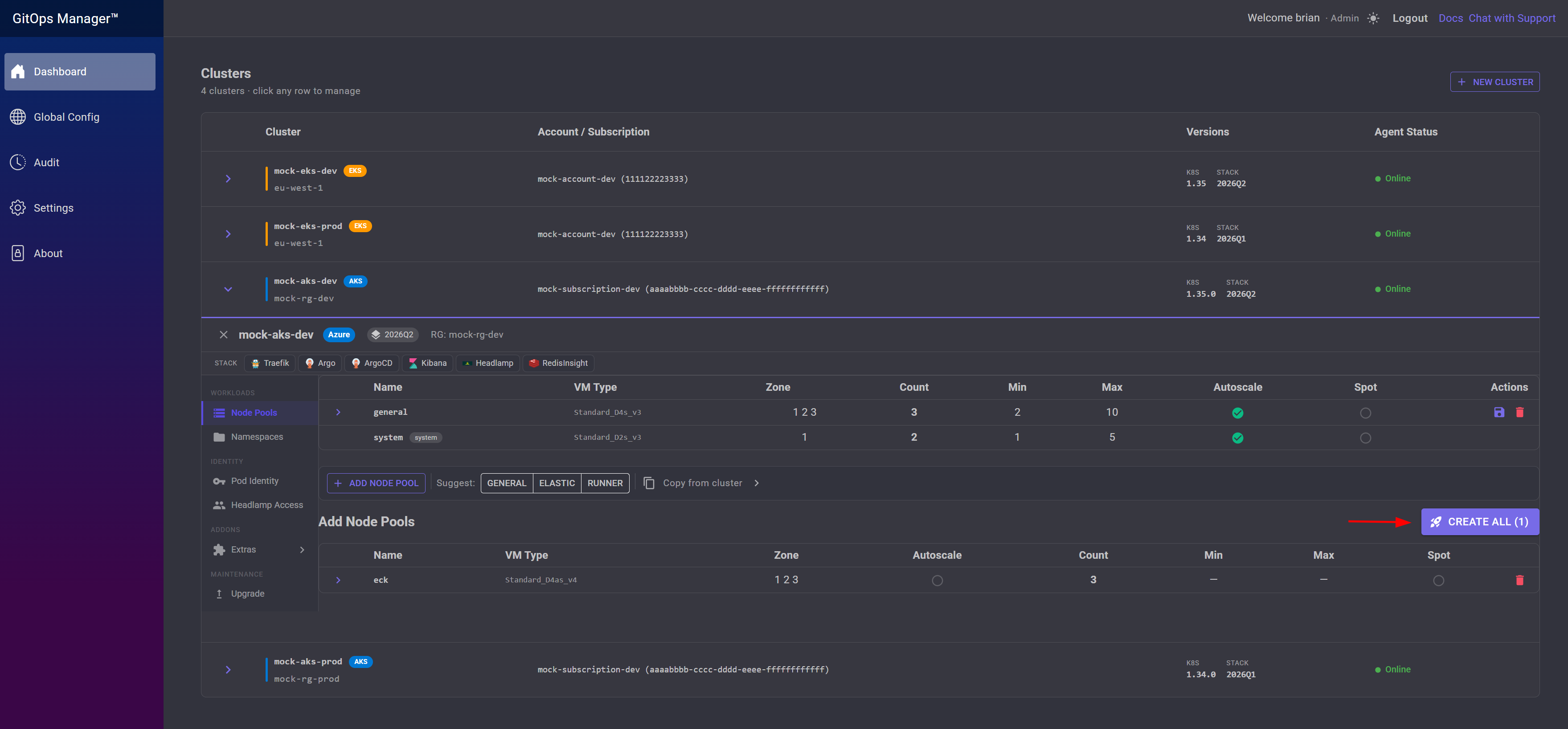
Task: Switch to the Namespaces section
Action: pos(260,437)
